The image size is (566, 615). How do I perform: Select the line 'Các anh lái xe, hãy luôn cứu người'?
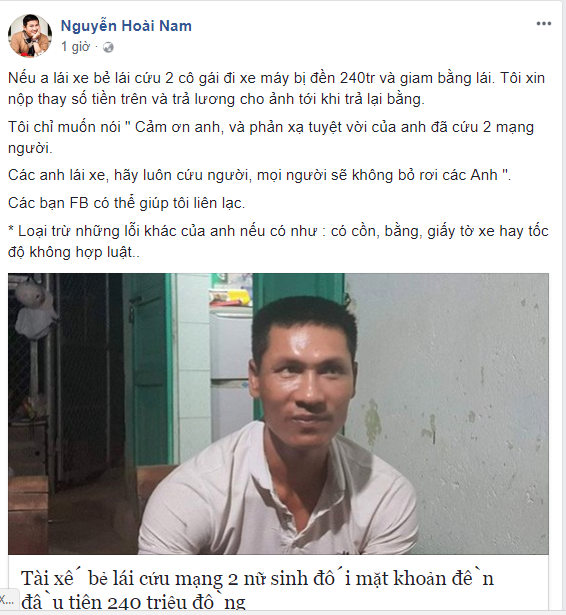coord(259,175)
